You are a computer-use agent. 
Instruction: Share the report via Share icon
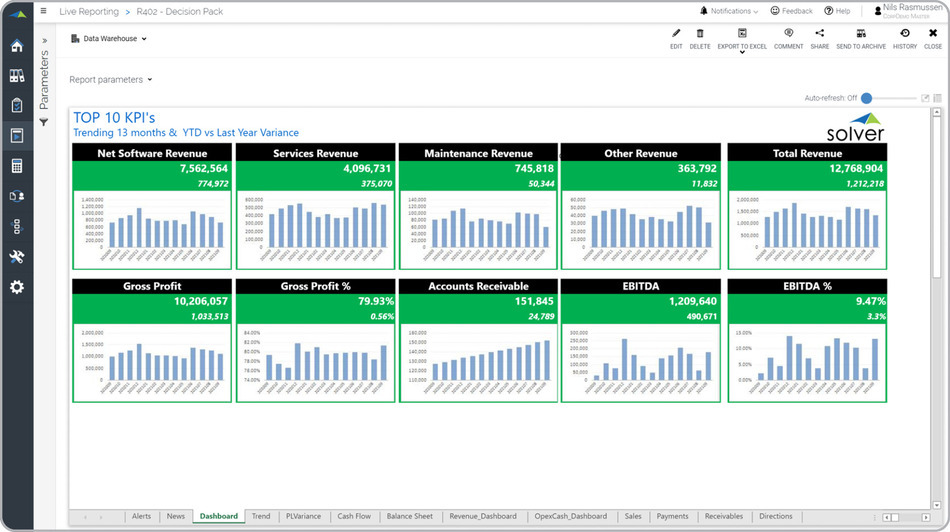(820, 34)
